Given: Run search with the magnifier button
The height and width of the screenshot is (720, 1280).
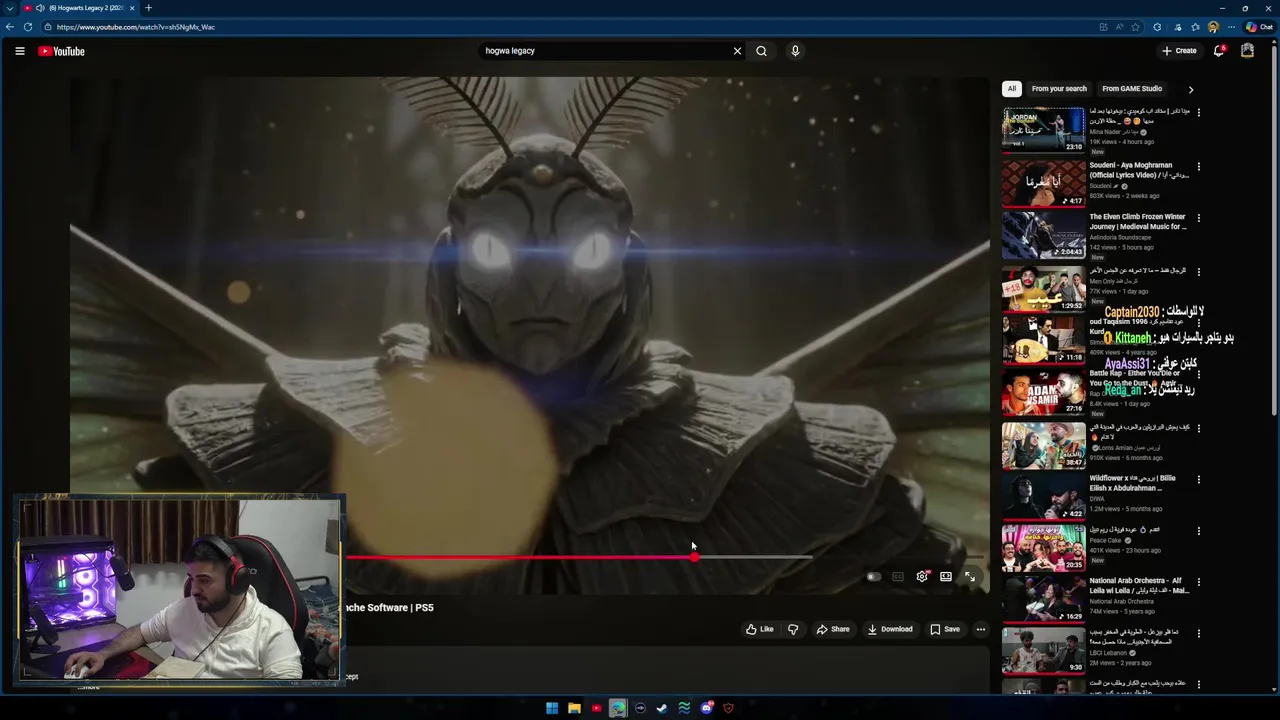Looking at the screenshot, I should (761, 51).
